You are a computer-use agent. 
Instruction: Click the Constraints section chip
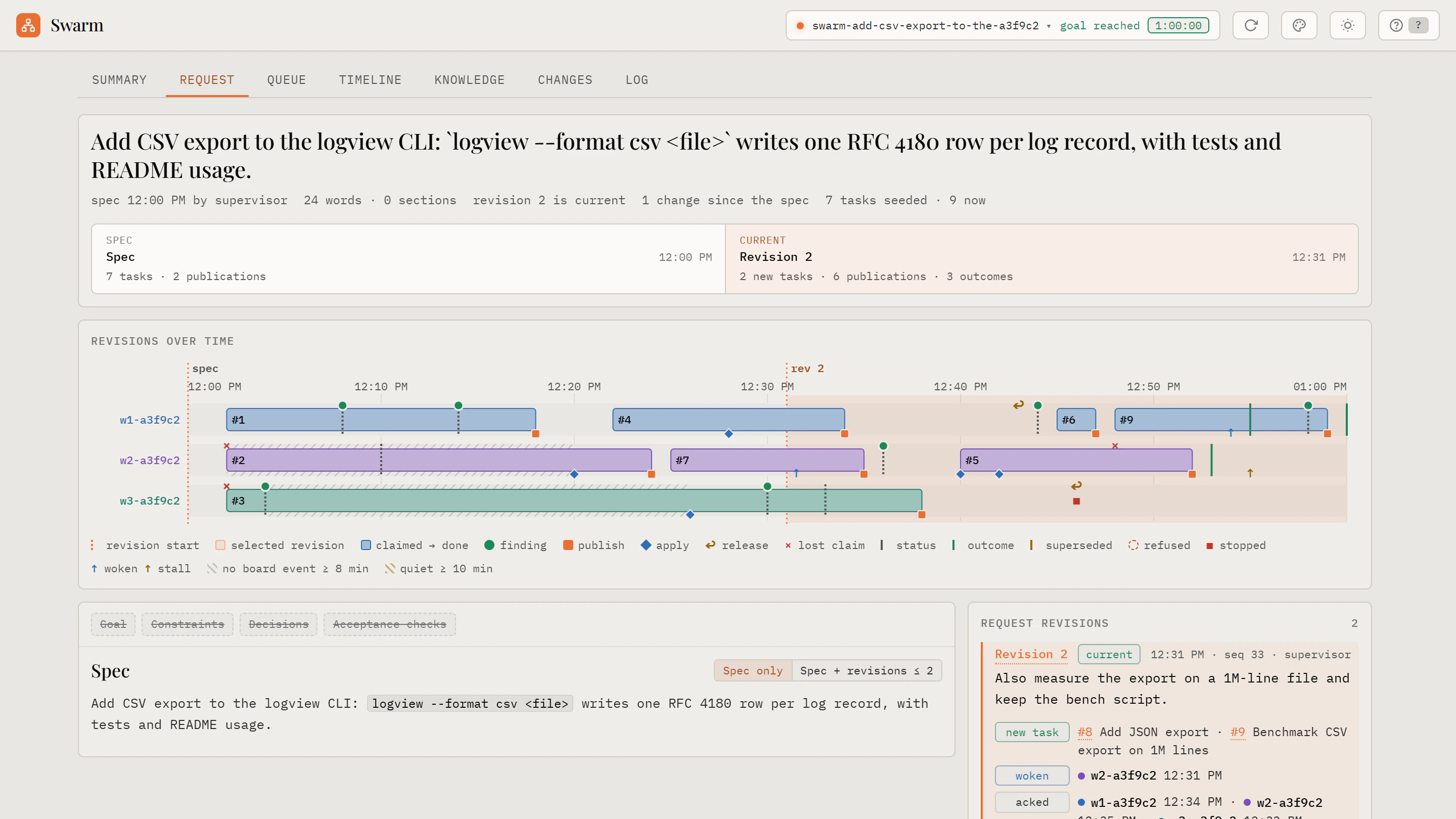click(x=187, y=624)
